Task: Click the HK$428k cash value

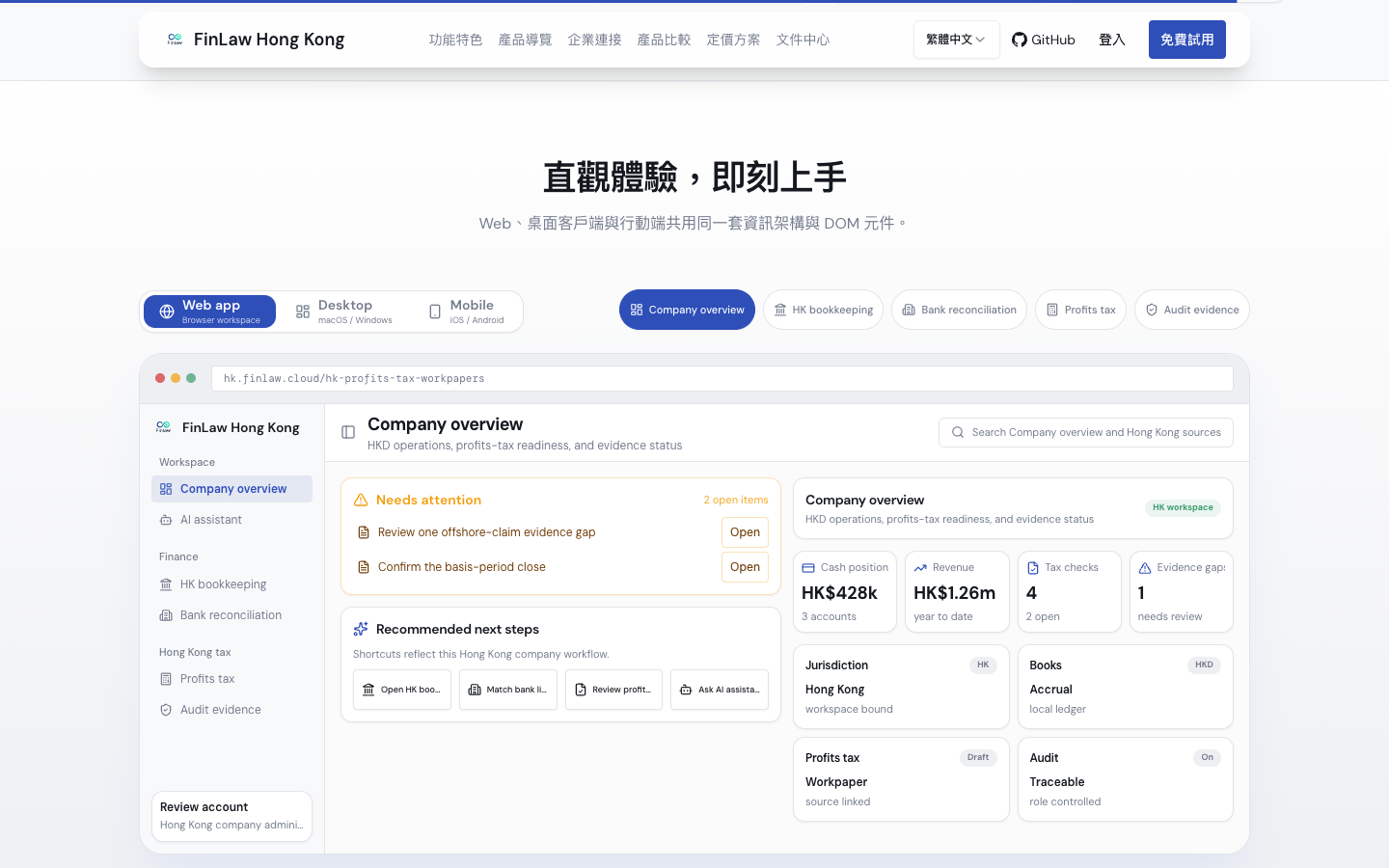Action: 839,592
